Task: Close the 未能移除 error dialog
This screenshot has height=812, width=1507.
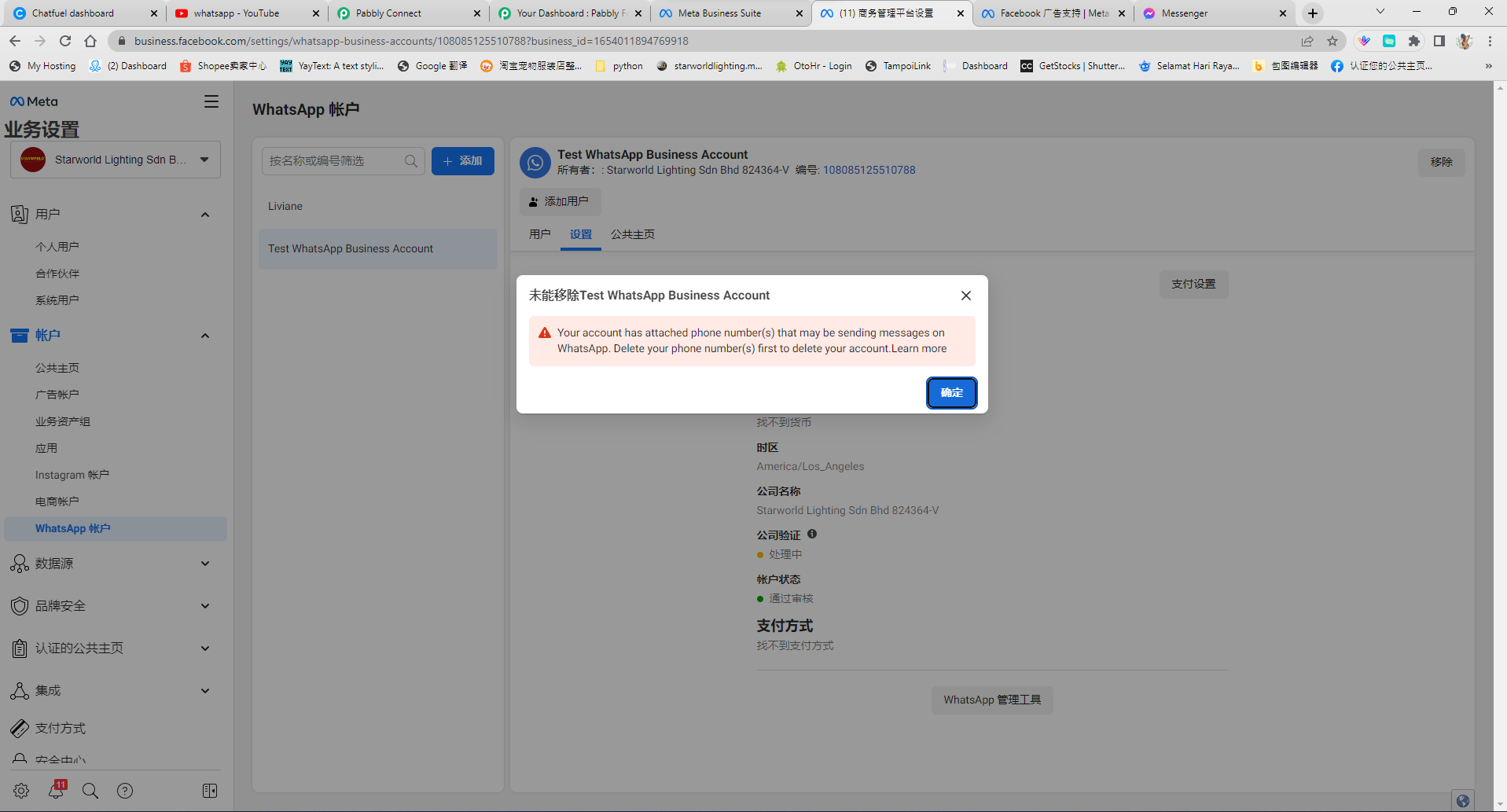Action: (966, 296)
